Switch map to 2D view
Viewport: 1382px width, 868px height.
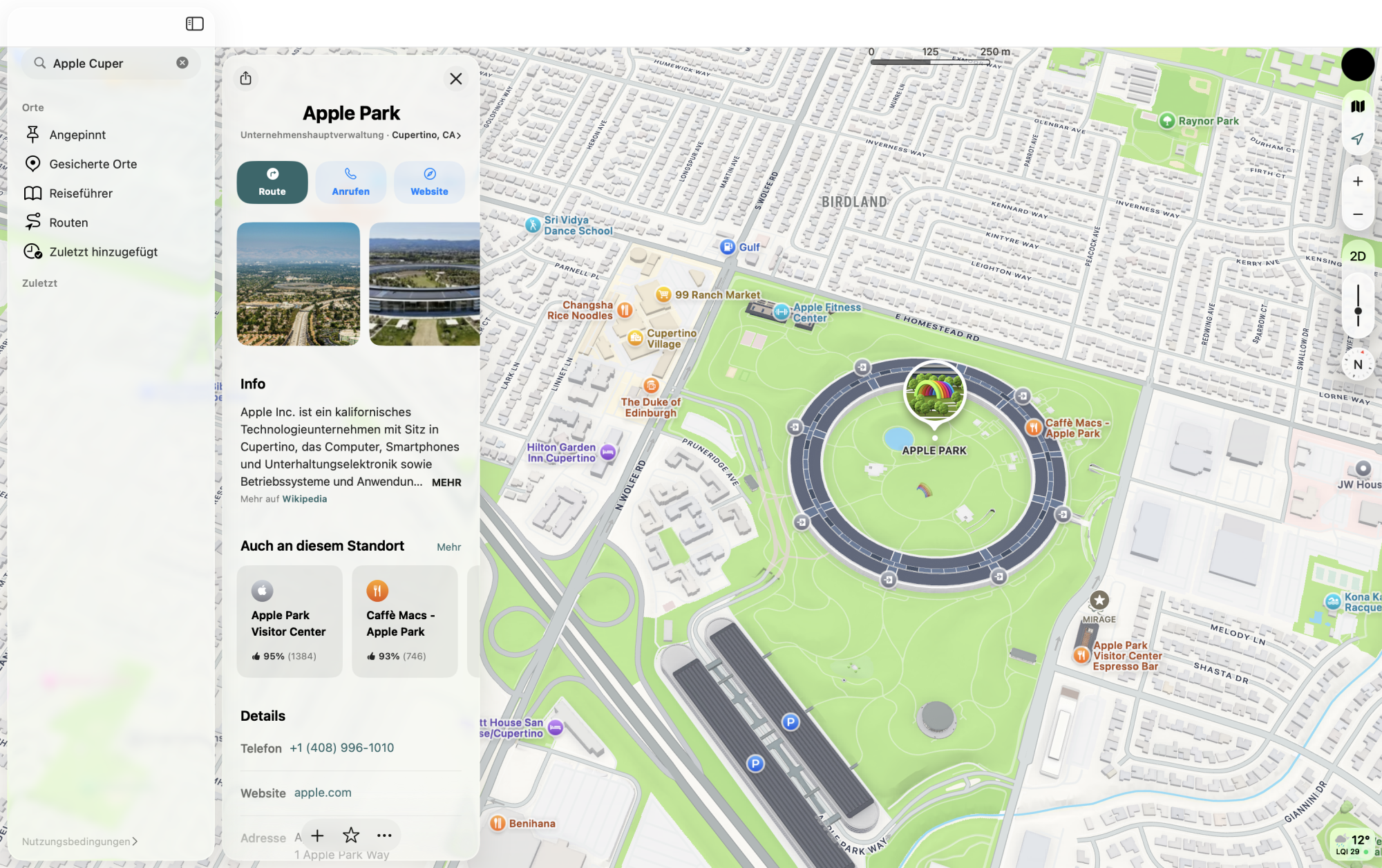coord(1357,256)
